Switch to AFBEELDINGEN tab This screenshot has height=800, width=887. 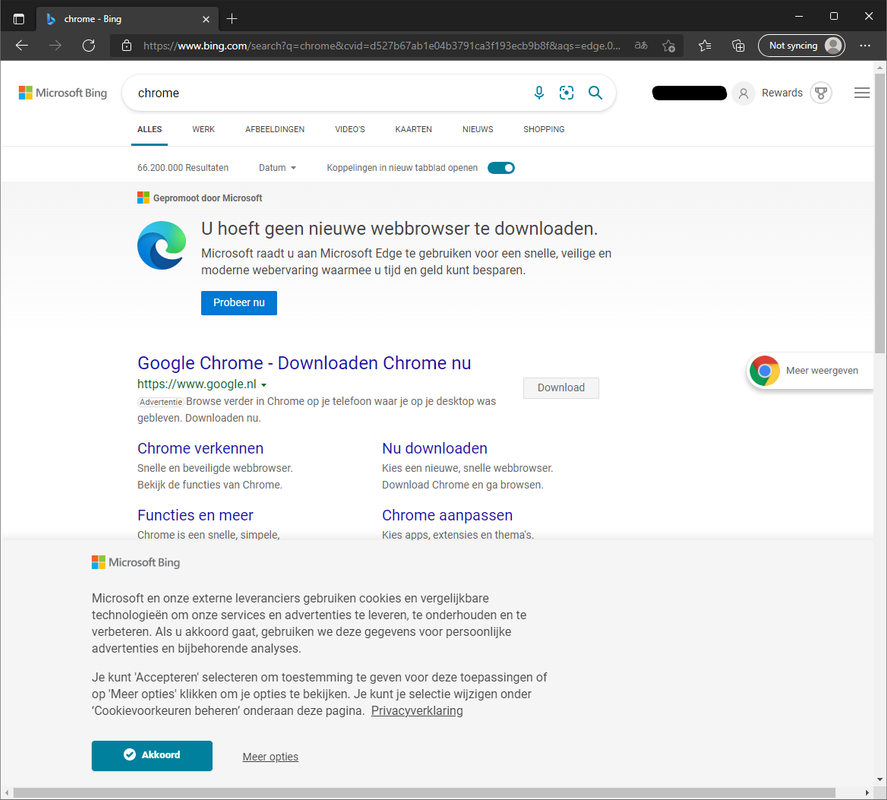coord(275,130)
